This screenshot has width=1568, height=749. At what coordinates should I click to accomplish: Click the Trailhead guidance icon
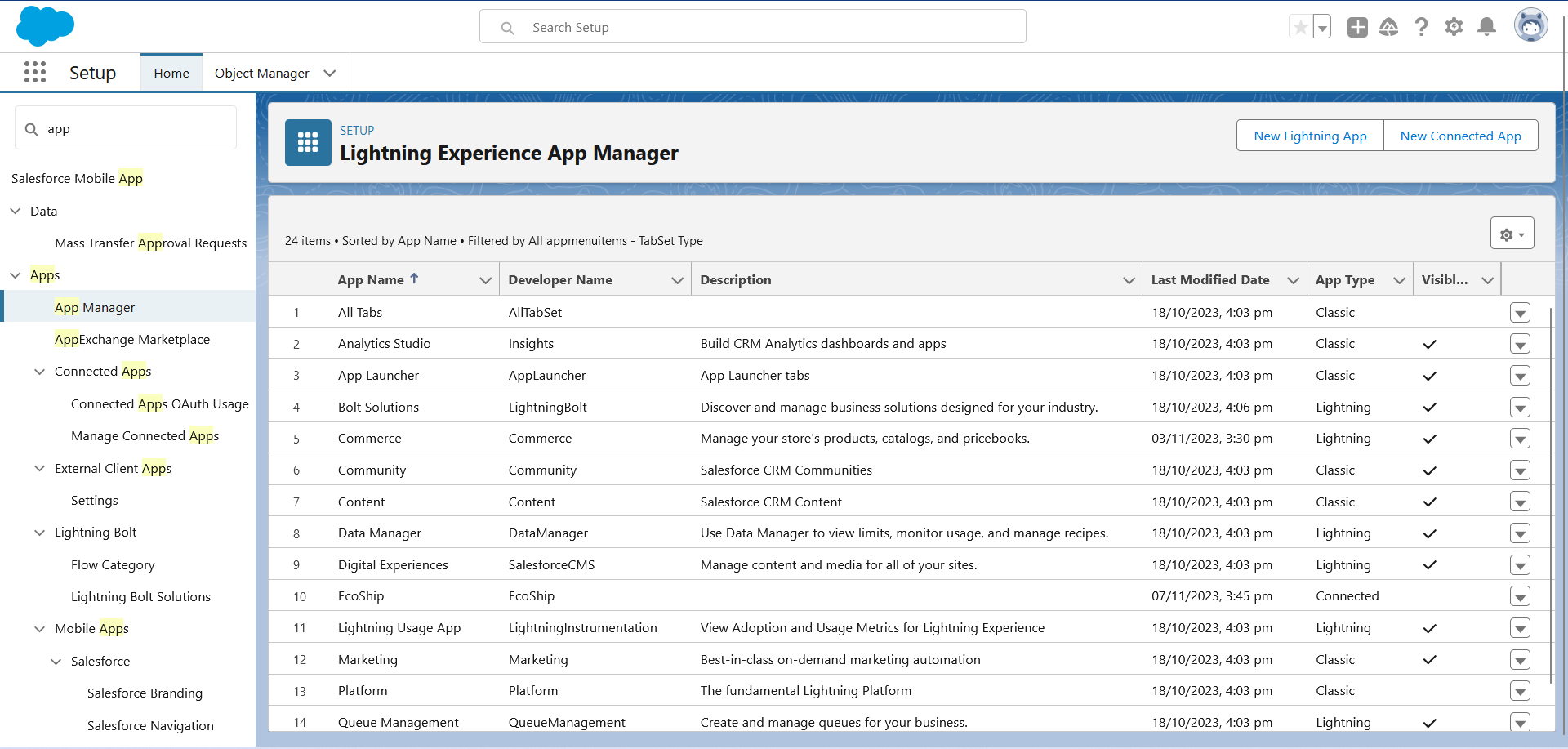[x=1388, y=27]
